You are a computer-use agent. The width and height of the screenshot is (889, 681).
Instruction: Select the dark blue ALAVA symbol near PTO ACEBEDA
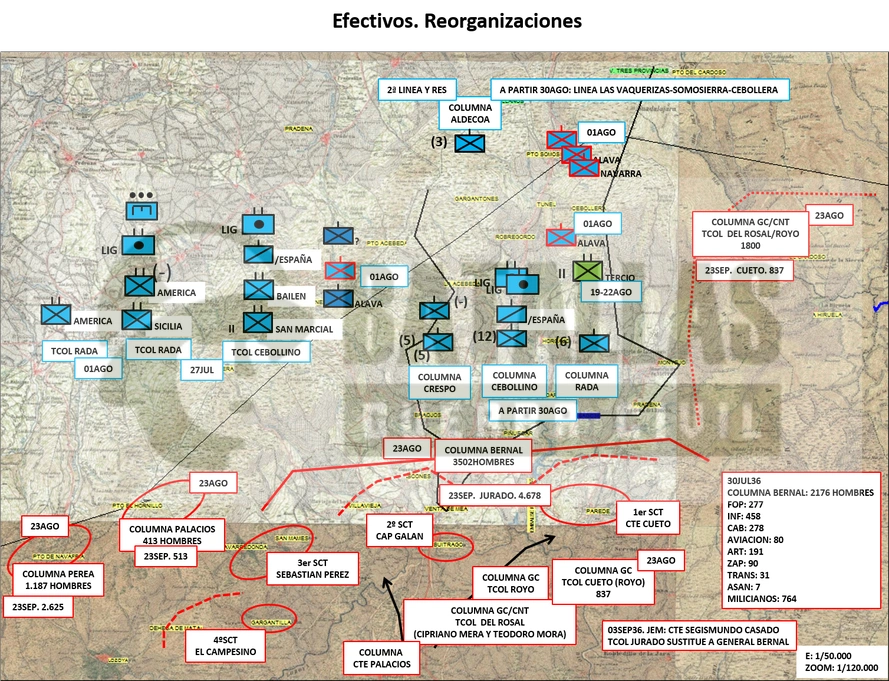click(338, 298)
